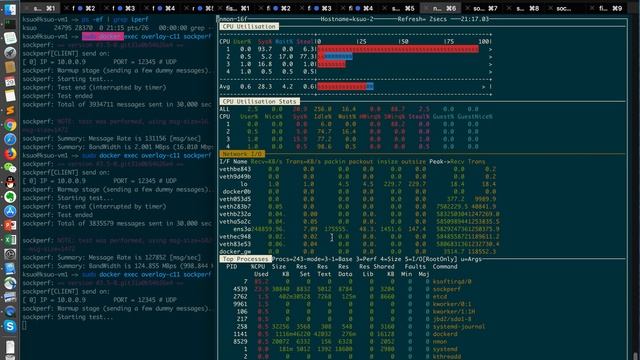Switch to the 's... ⌘1' terminal tab
Screen dimensions: 640x360
[41, 8]
